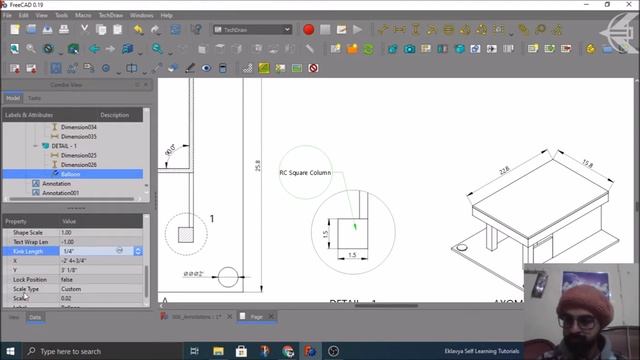Click the drawing canvas horizontal scrollbar
Image resolution: width=640 pixels, height=360 pixels.
[x=386, y=305]
